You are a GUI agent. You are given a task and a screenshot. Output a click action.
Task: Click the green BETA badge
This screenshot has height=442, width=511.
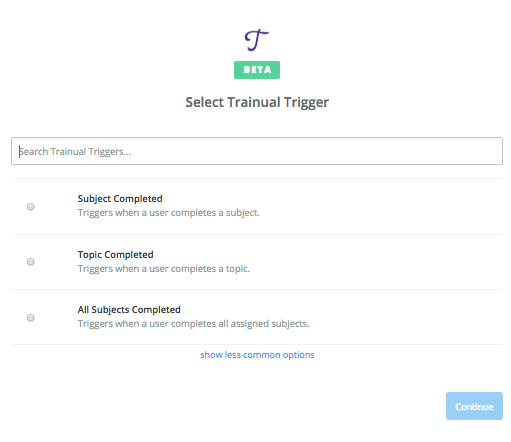click(x=257, y=70)
